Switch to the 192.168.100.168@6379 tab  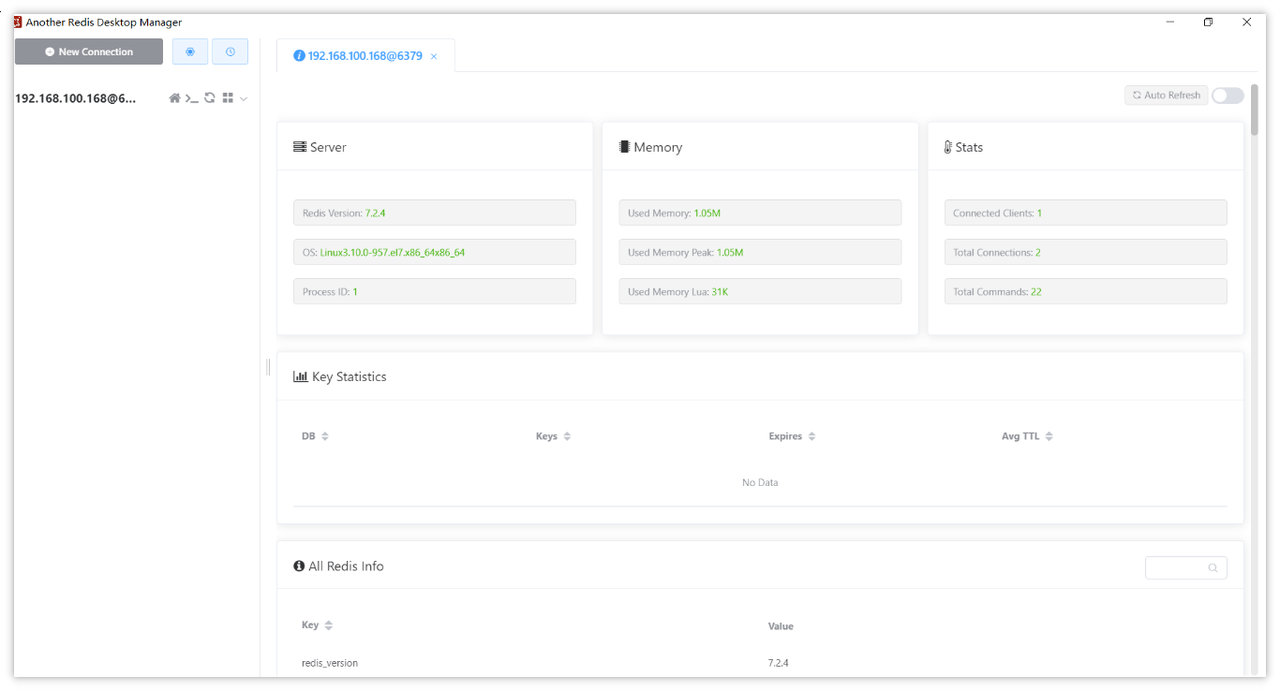[x=365, y=56]
